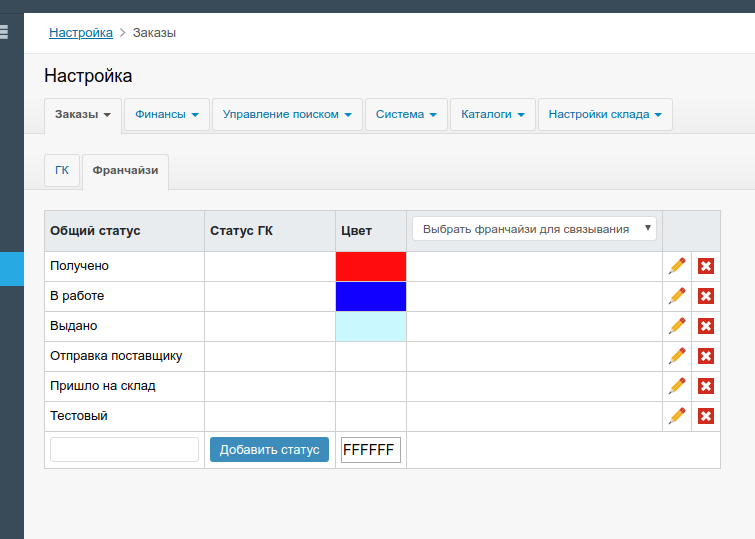Edit the В работе status
This screenshot has width=755, height=539.
tap(677, 296)
